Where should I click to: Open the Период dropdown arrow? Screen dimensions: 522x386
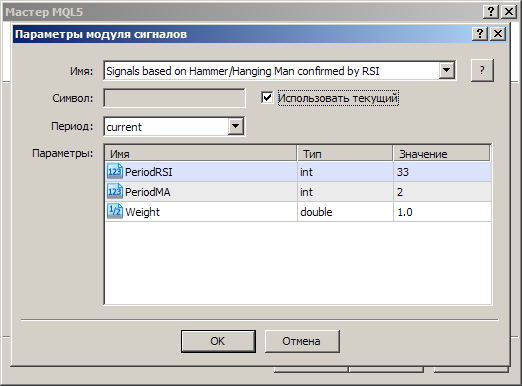[x=236, y=126]
